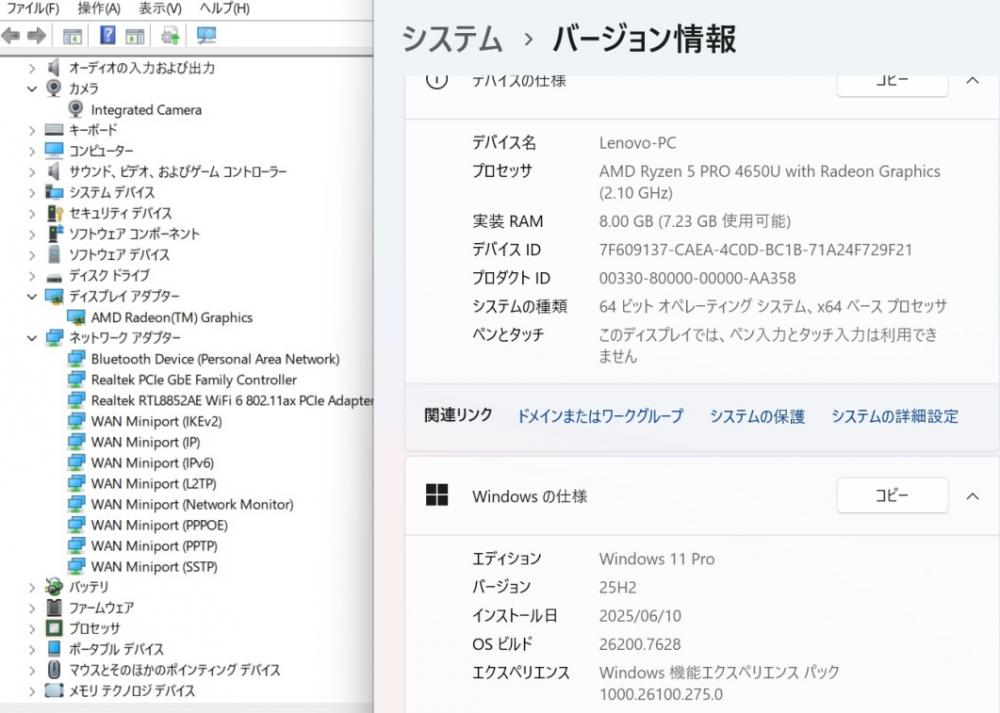
Task: Collapse the ディスプレイ アダプター tree node
Action: 32,297
